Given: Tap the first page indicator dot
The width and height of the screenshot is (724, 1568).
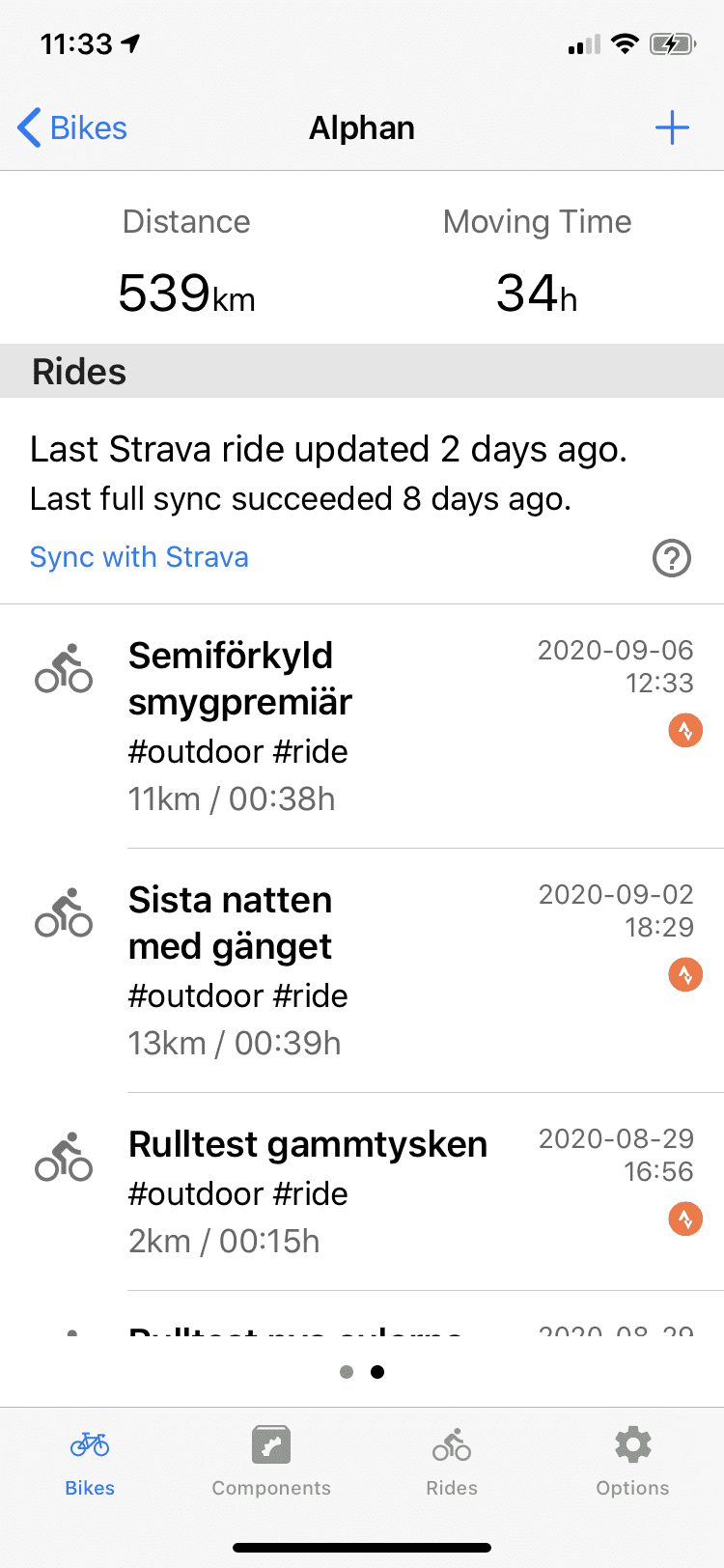Looking at the screenshot, I should pyautogui.click(x=347, y=1372).
